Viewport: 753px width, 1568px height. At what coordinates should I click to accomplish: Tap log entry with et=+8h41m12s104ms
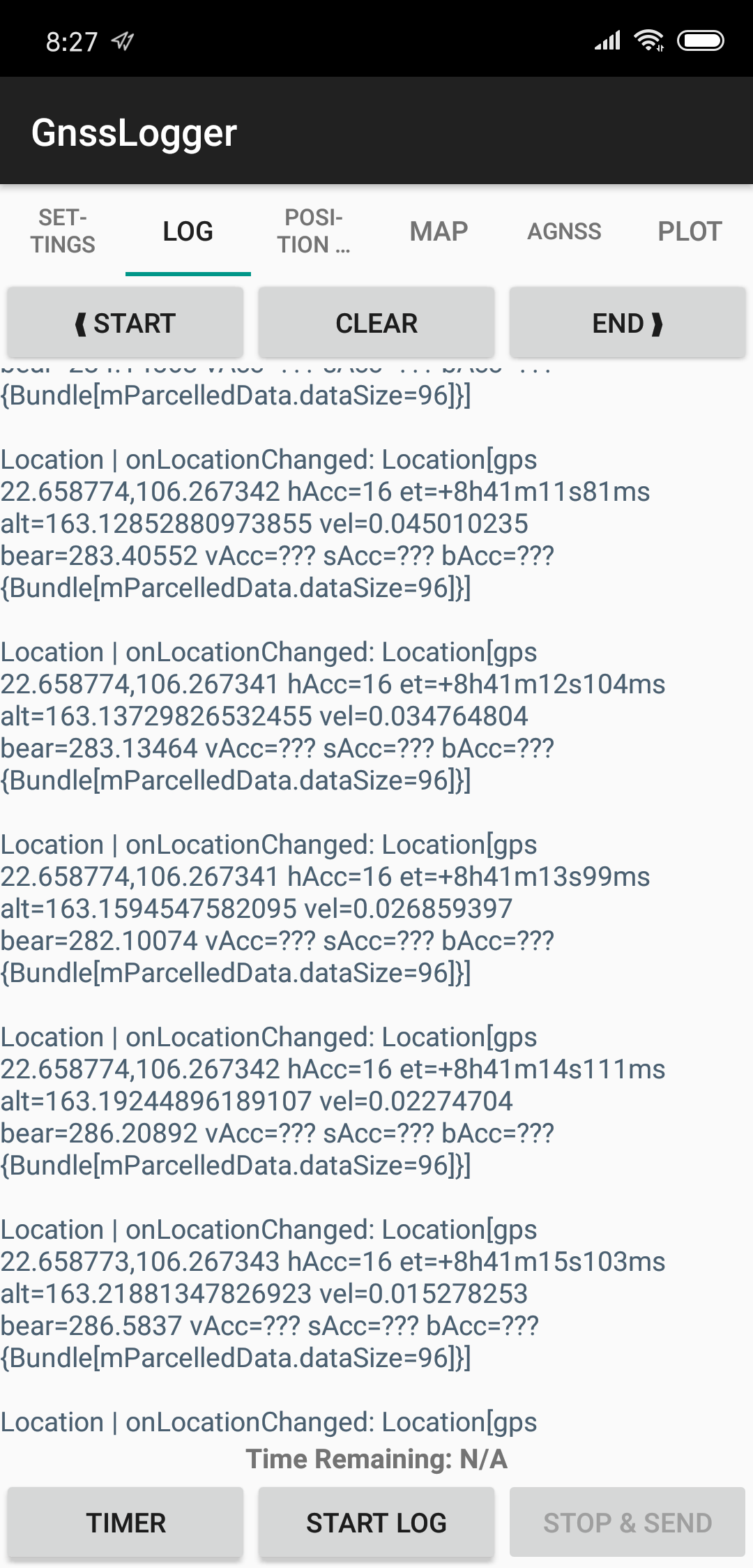pyautogui.click(x=333, y=716)
